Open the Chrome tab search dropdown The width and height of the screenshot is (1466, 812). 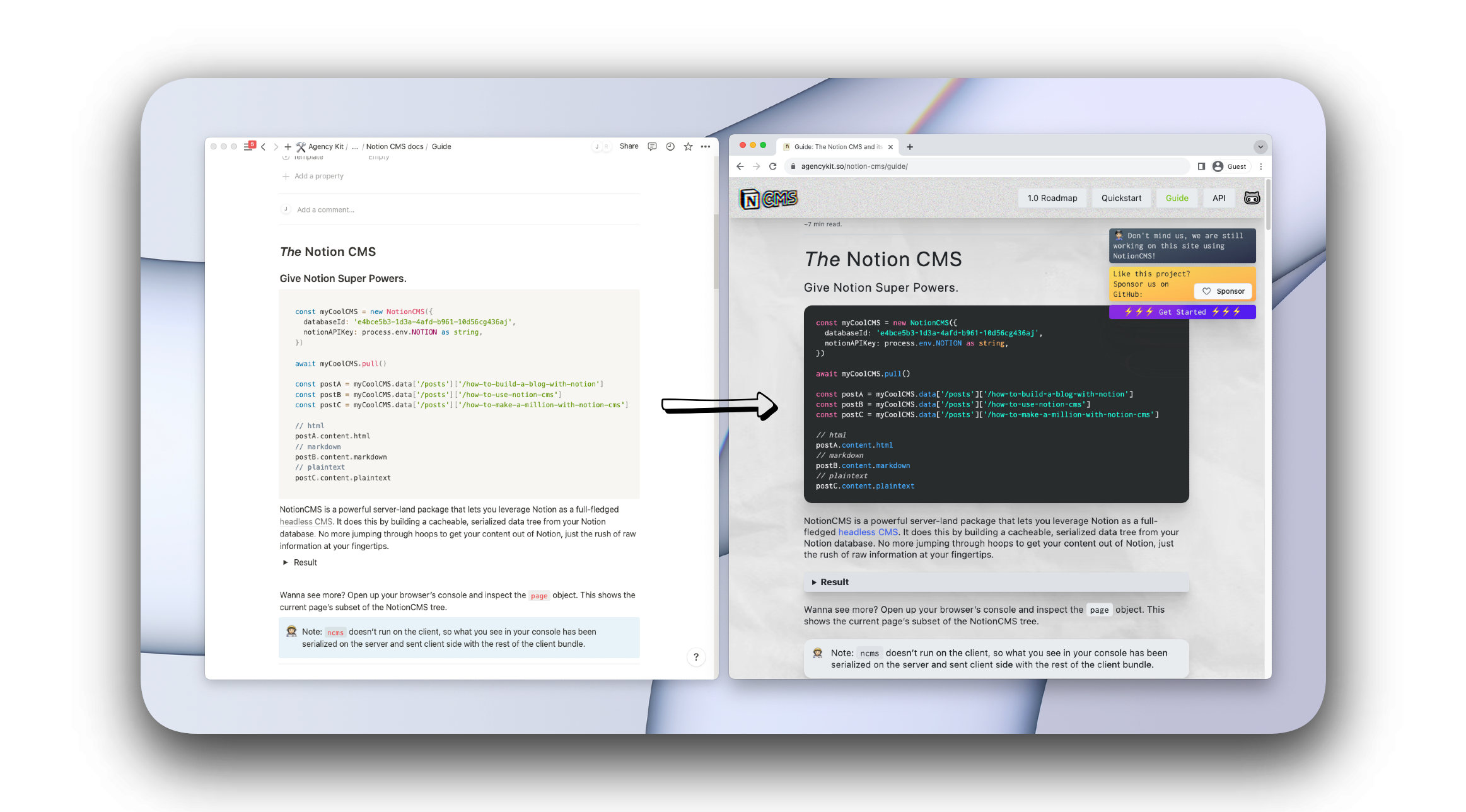click(x=1260, y=147)
